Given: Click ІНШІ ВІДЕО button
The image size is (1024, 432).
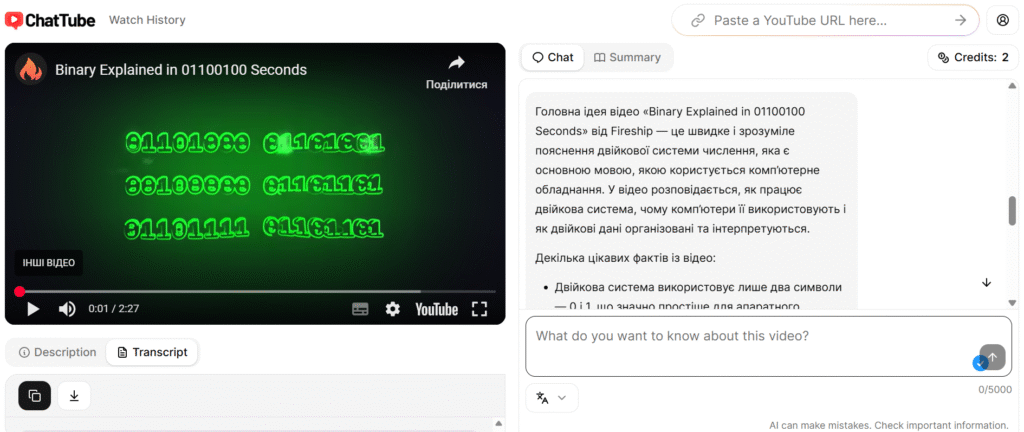Looking at the screenshot, I should 49,263.
